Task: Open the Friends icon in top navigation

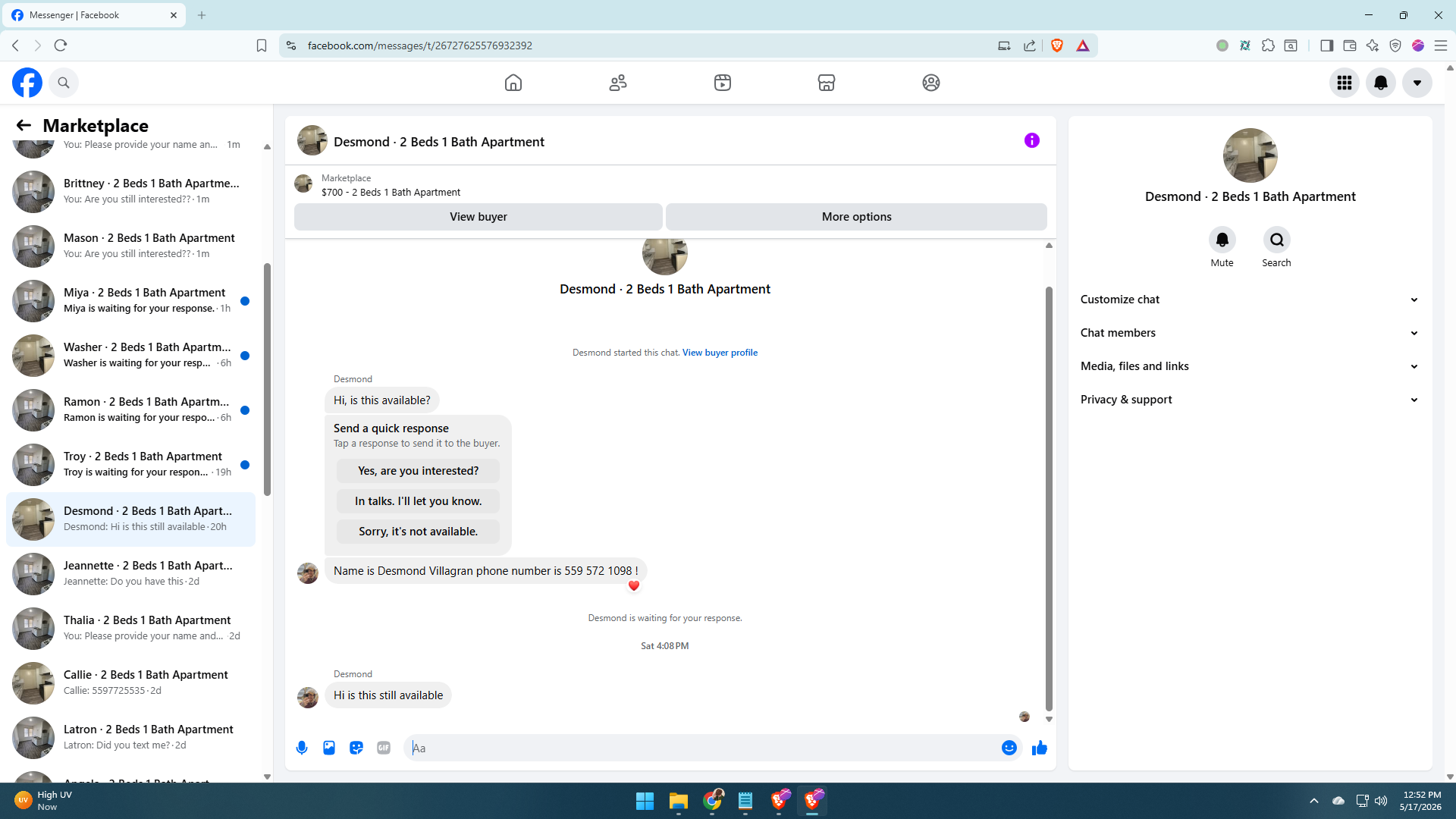Action: click(618, 83)
